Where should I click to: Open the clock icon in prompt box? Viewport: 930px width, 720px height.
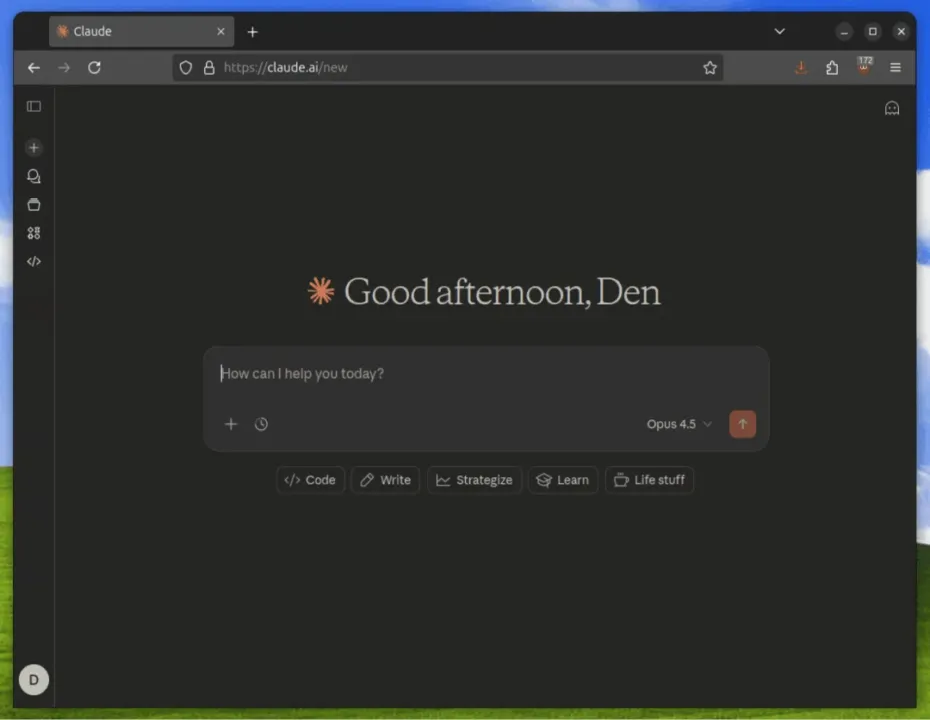point(261,424)
